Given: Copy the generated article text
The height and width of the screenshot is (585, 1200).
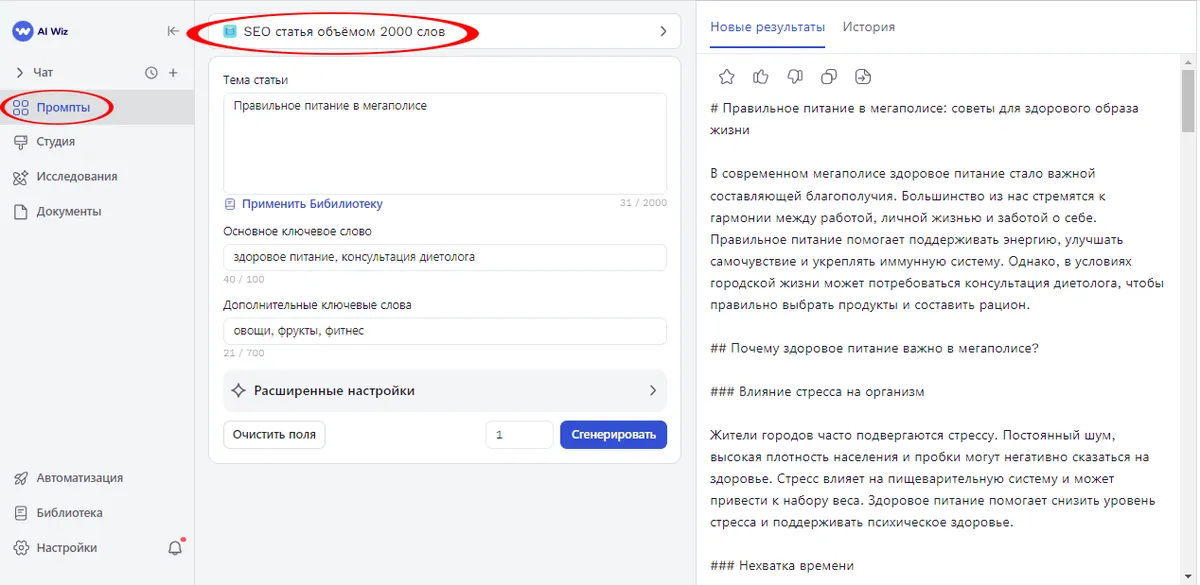Looking at the screenshot, I should (829, 76).
